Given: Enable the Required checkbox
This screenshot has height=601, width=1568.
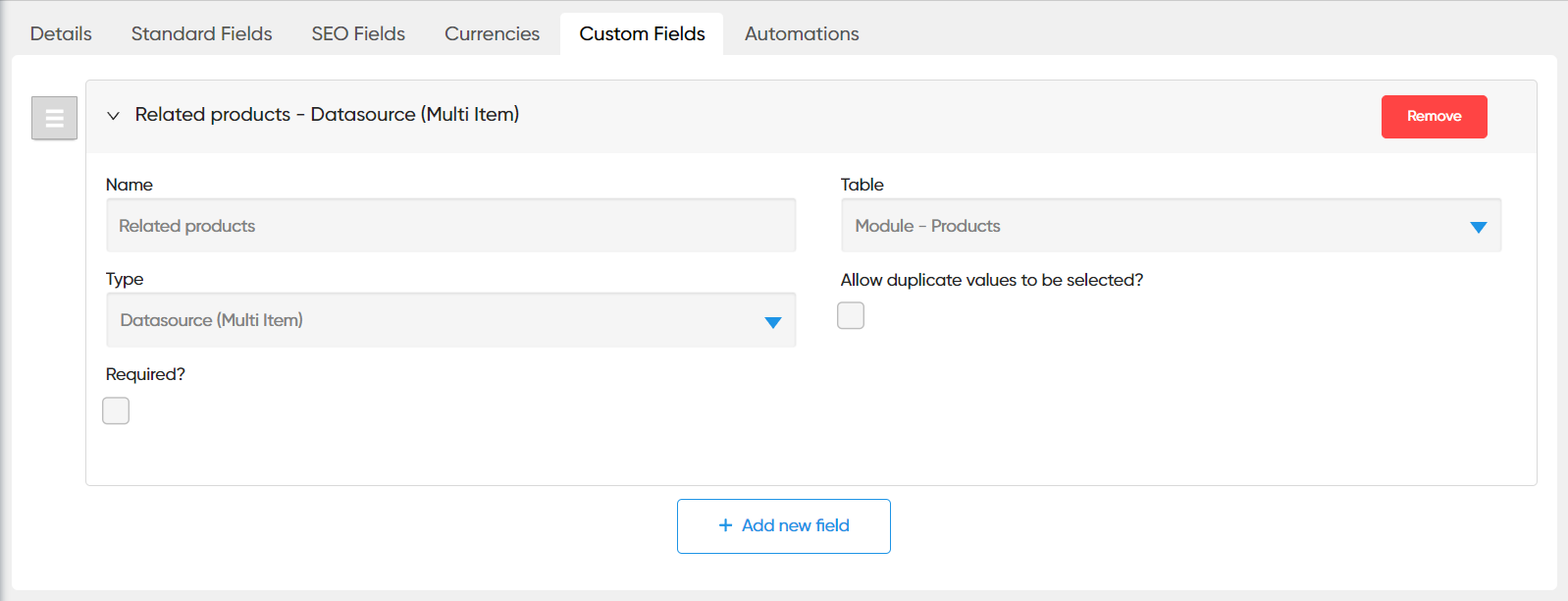Looking at the screenshot, I should [x=116, y=410].
